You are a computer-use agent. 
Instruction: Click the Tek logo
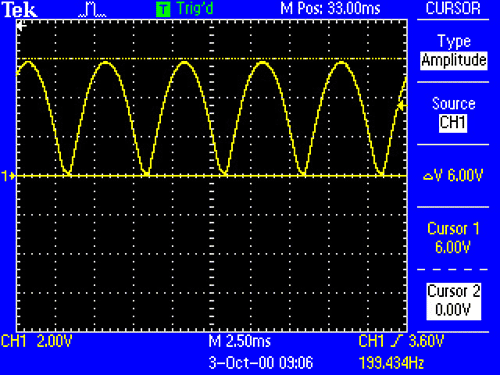coord(19,10)
